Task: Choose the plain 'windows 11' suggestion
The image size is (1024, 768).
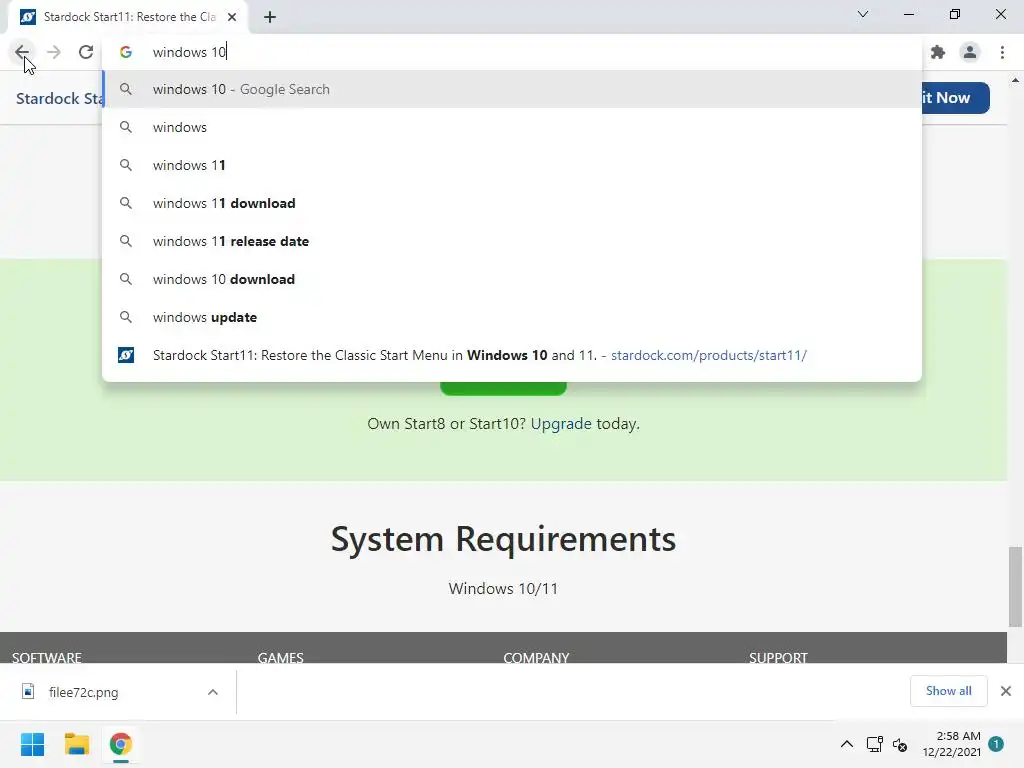Action: (512, 165)
